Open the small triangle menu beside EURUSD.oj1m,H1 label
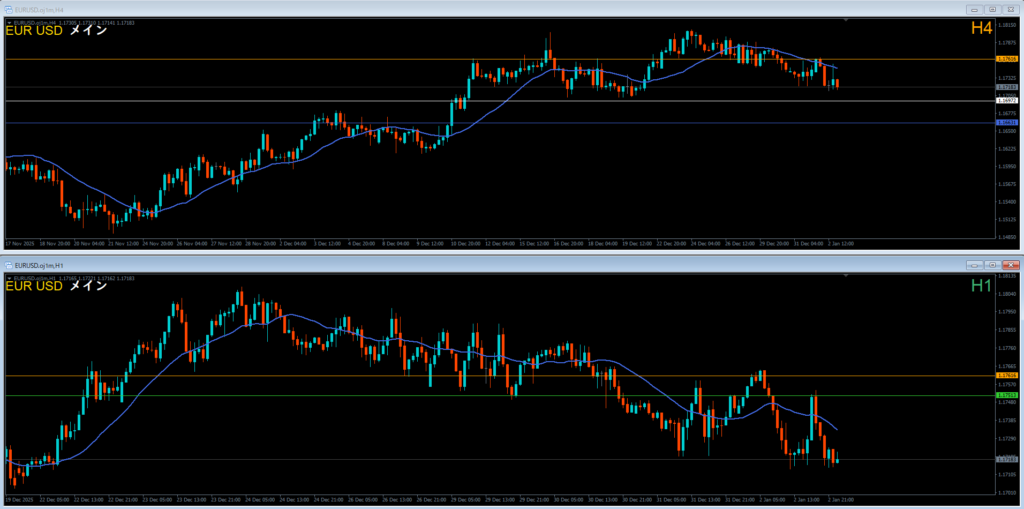The image size is (1024, 509). point(8,278)
